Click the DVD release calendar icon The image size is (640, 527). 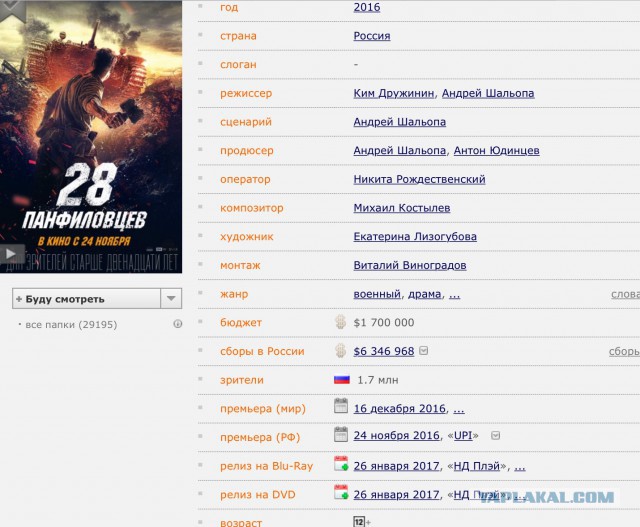341,492
